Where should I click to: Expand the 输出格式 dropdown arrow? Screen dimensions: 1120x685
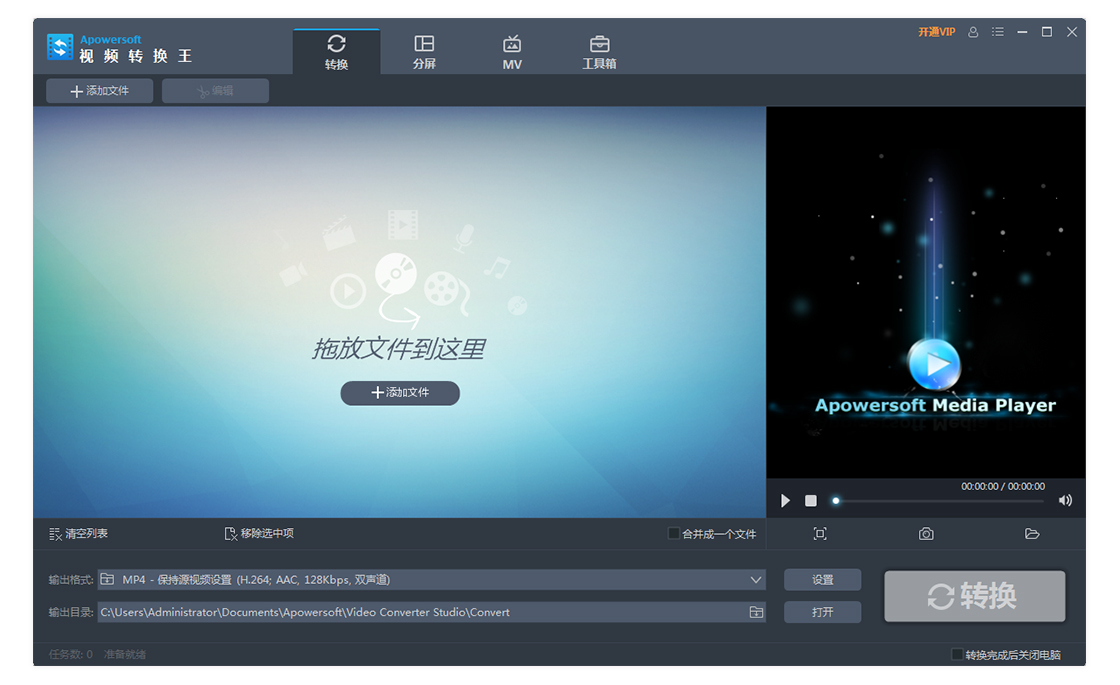[756, 580]
